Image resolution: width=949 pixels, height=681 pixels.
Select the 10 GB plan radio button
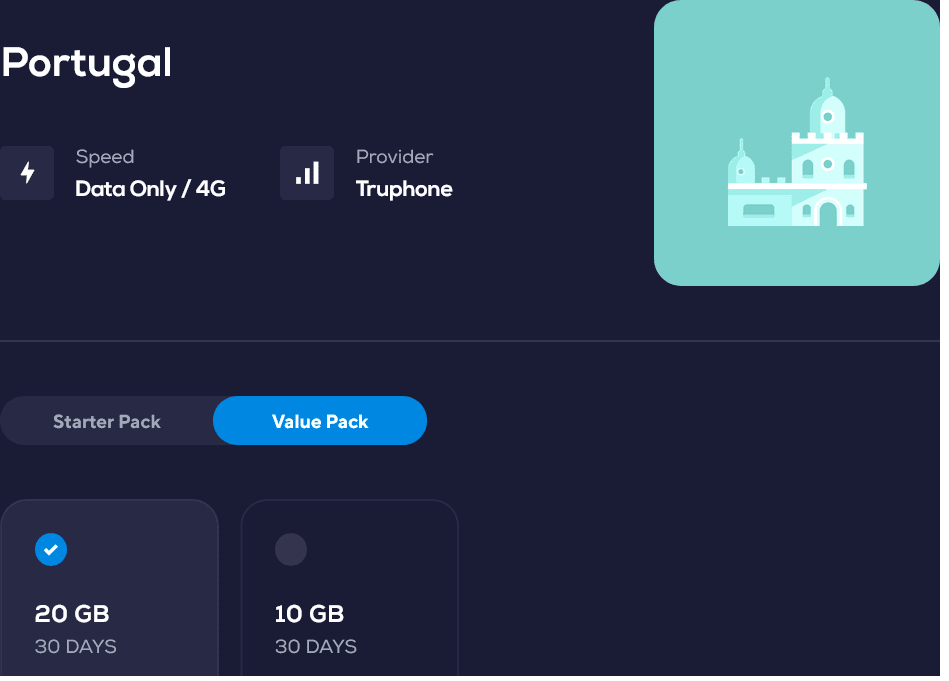point(291,549)
